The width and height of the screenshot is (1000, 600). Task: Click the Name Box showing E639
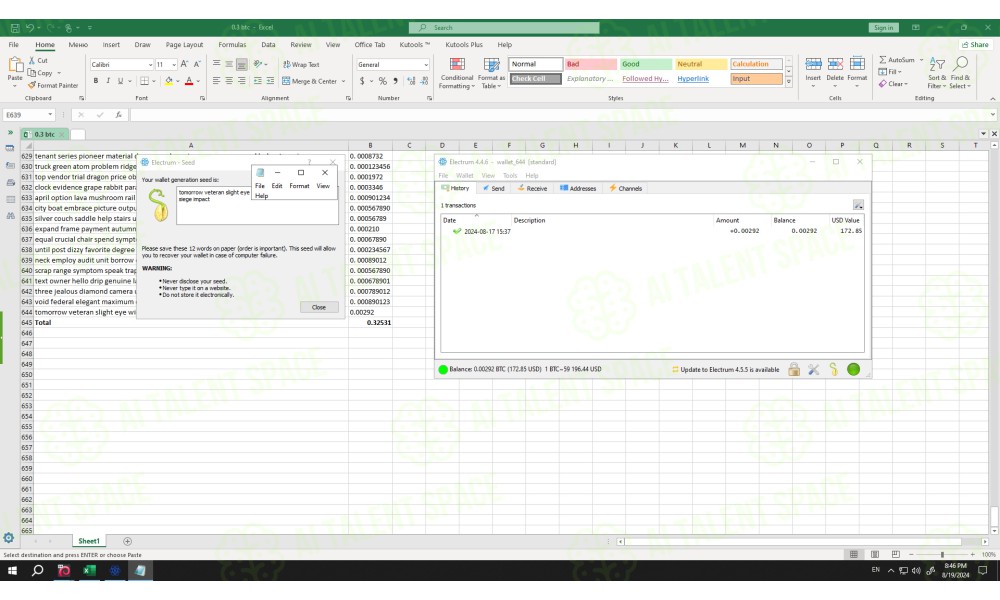click(29, 115)
